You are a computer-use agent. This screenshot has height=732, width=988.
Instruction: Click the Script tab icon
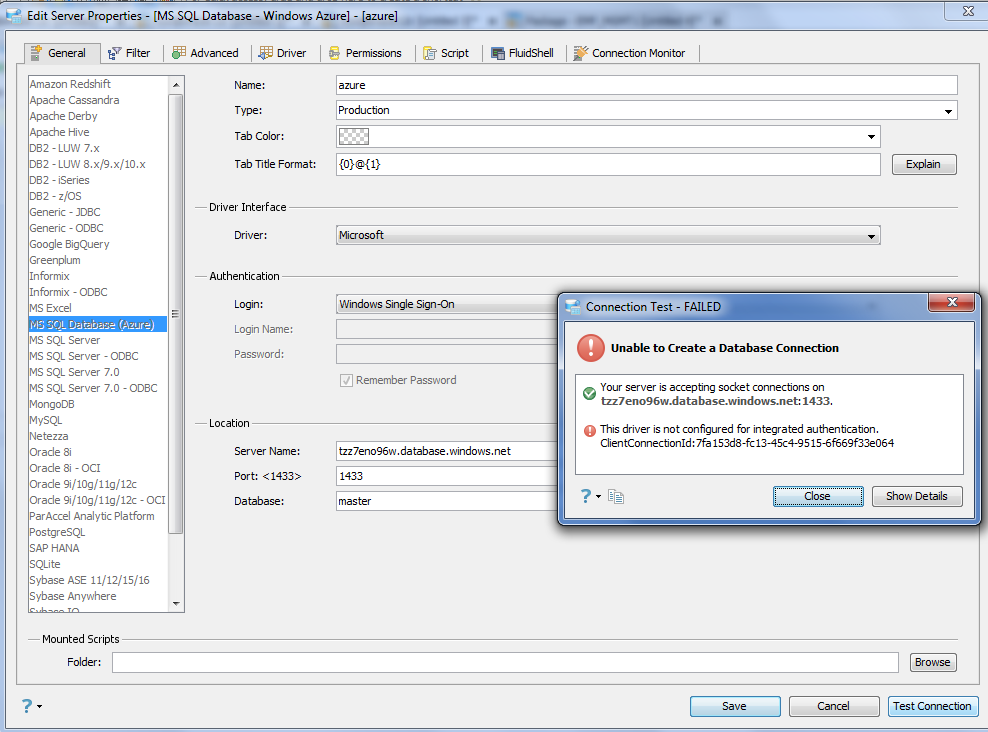coord(430,54)
